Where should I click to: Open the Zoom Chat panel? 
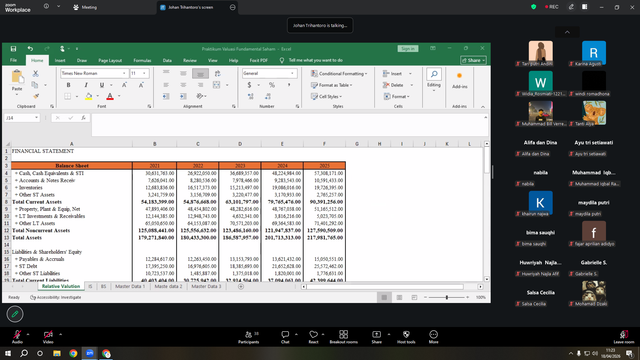pyautogui.click(x=285, y=337)
